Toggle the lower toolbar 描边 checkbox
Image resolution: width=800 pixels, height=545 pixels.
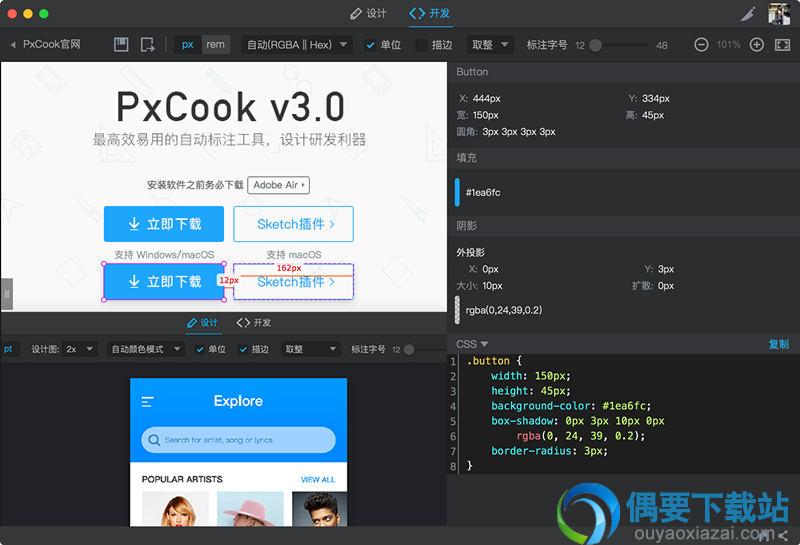tap(243, 349)
